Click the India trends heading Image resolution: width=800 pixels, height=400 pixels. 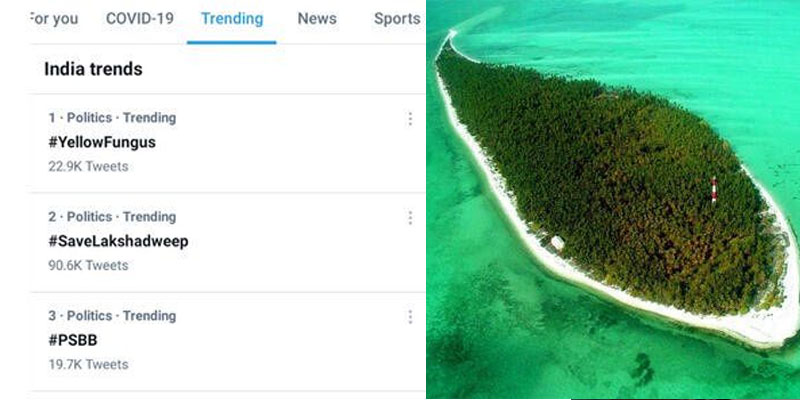[93, 69]
